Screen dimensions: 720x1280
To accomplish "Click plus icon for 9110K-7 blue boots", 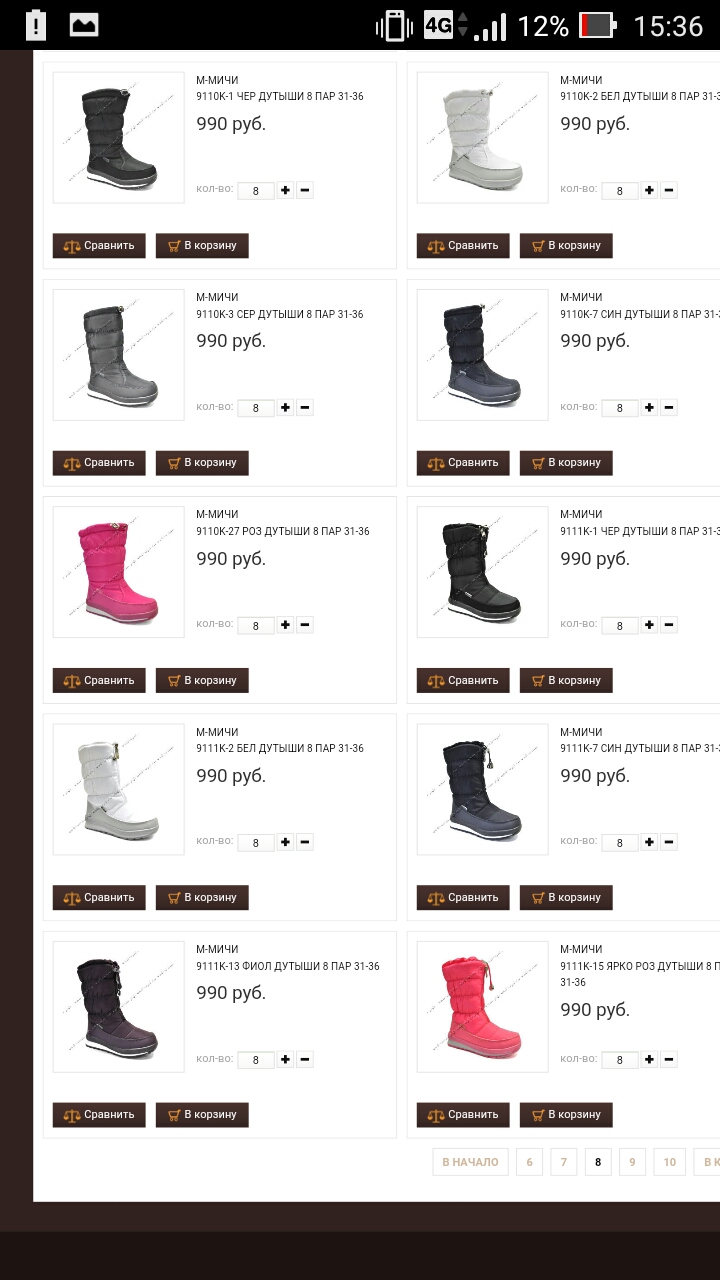I will click(x=649, y=407).
